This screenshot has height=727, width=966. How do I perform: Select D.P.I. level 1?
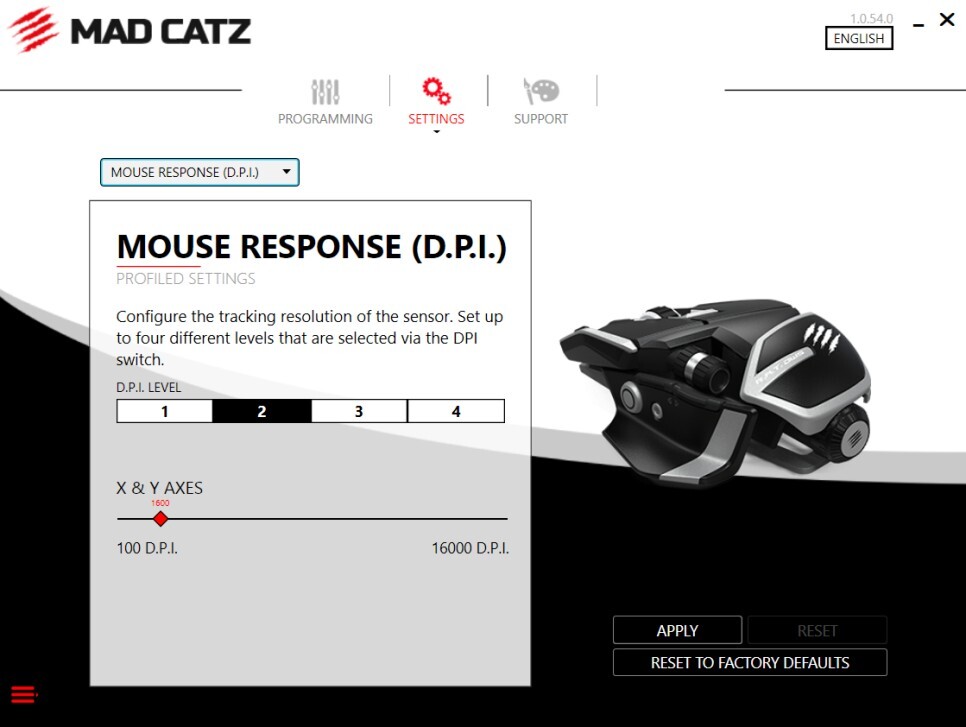164,411
